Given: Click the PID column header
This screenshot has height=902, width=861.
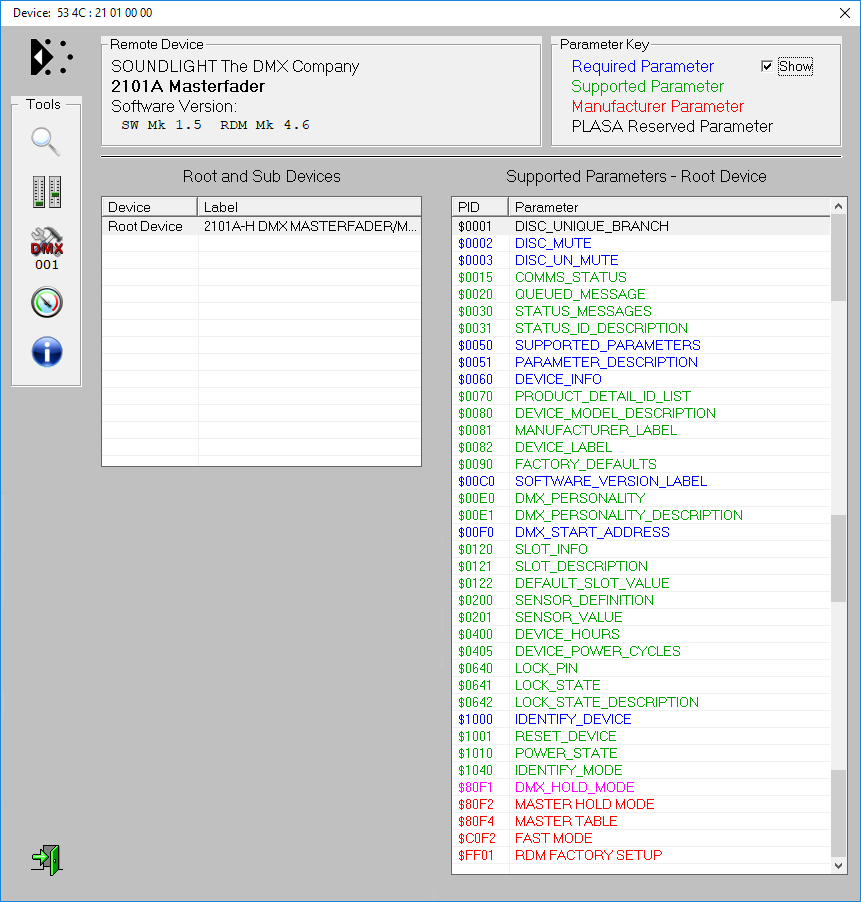Looking at the screenshot, I should pos(480,207).
